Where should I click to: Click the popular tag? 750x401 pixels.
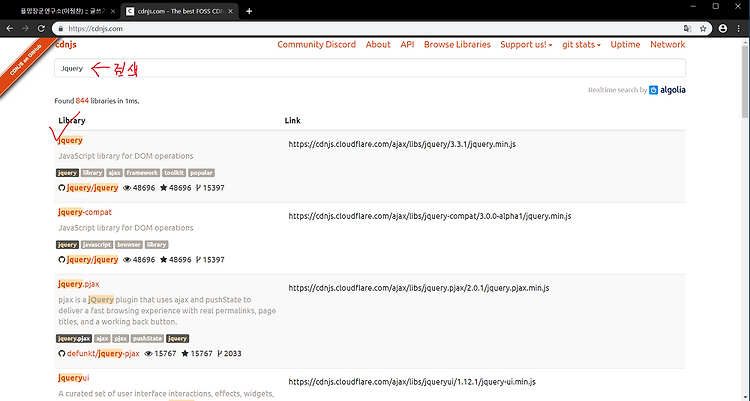tap(201, 173)
